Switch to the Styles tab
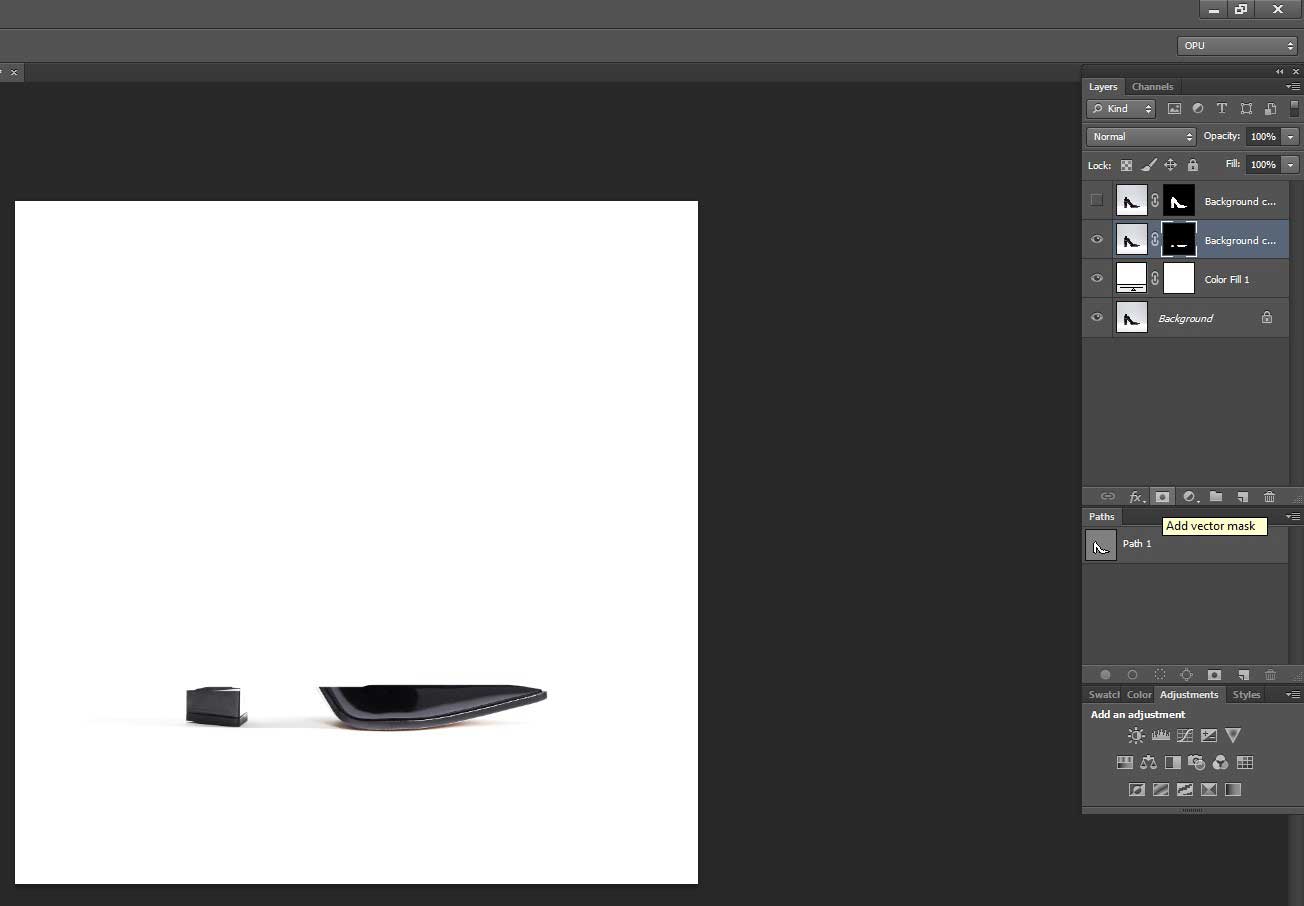Screen dimensions: 1304x906 [1246, 694]
